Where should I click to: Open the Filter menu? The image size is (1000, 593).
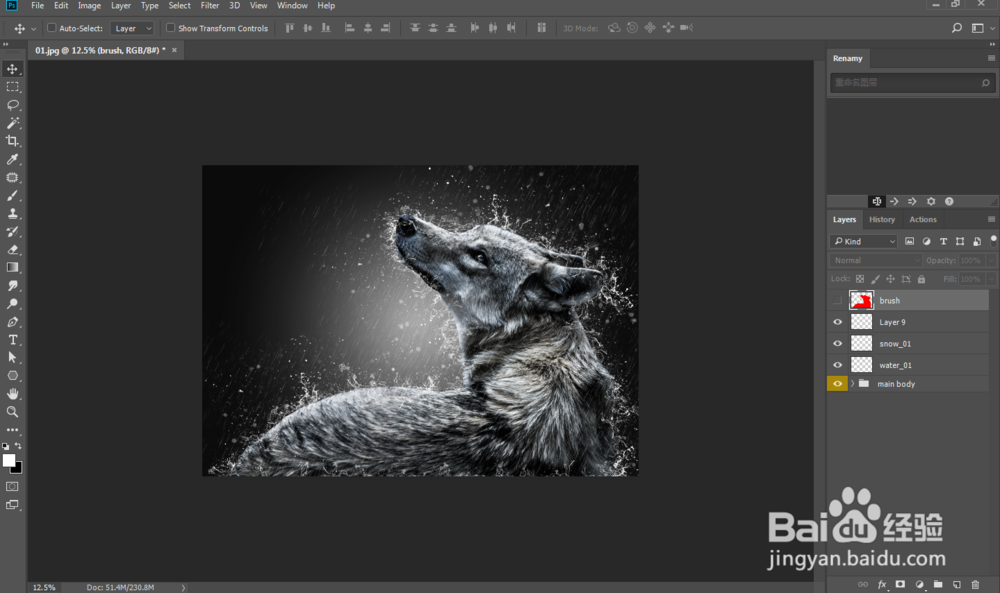(x=210, y=6)
